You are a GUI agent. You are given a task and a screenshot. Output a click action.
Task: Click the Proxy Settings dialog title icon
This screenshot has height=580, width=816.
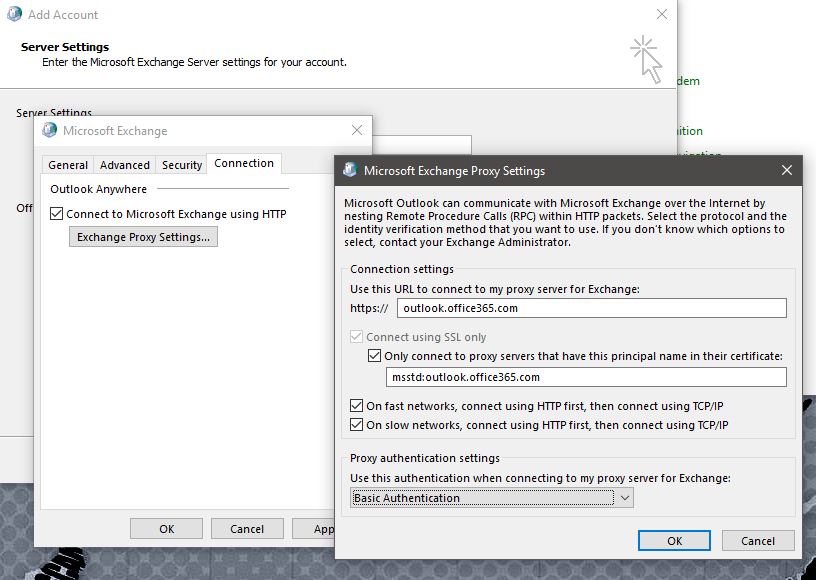pos(350,170)
